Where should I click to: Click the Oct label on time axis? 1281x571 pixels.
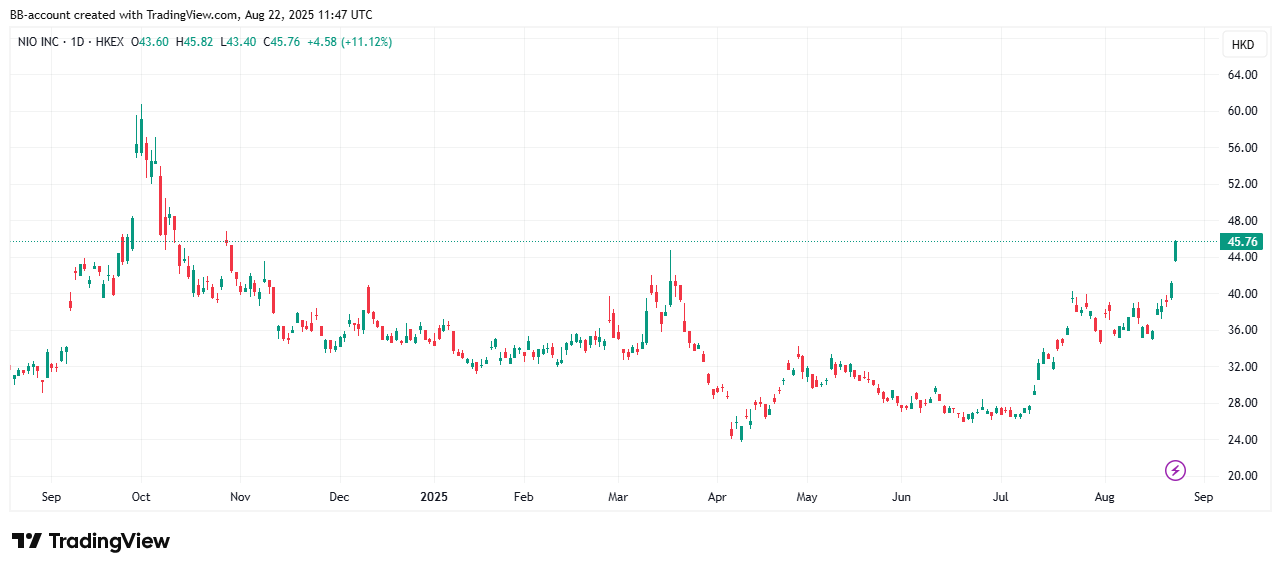pos(141,497)
